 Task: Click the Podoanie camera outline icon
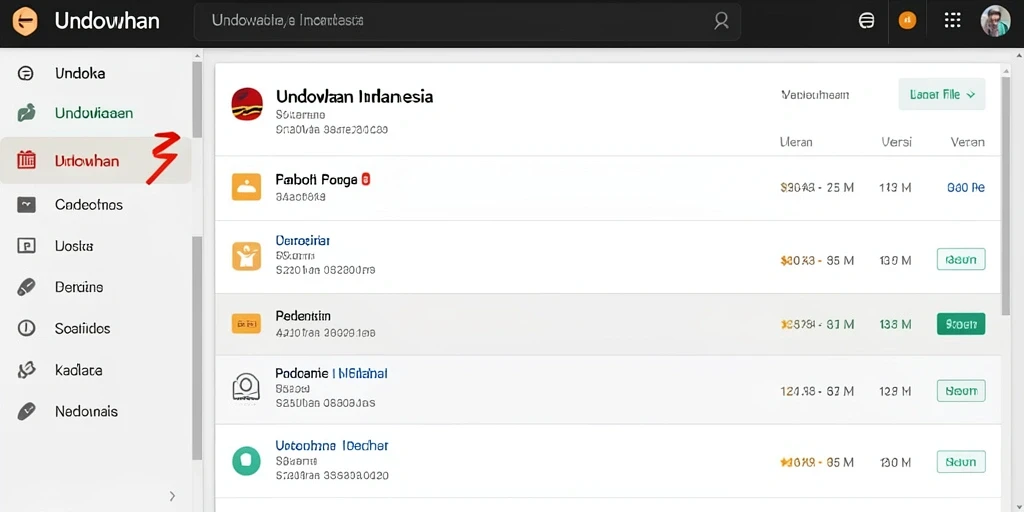click(x=246, y=386)
